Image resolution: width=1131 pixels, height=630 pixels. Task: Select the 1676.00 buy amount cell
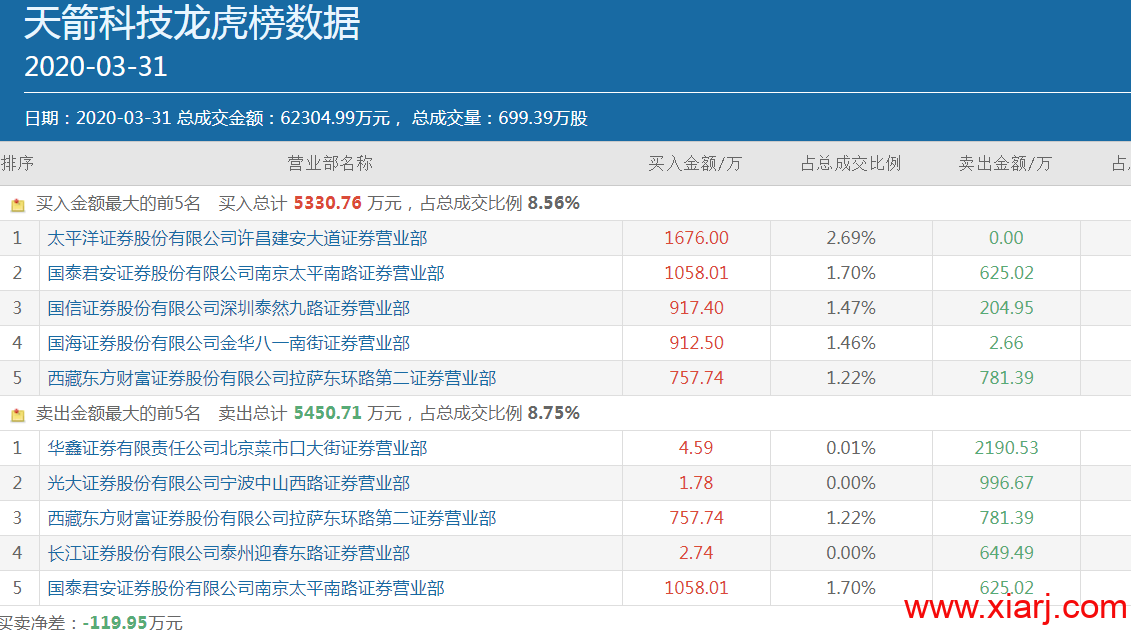click(x=697, y=238)
